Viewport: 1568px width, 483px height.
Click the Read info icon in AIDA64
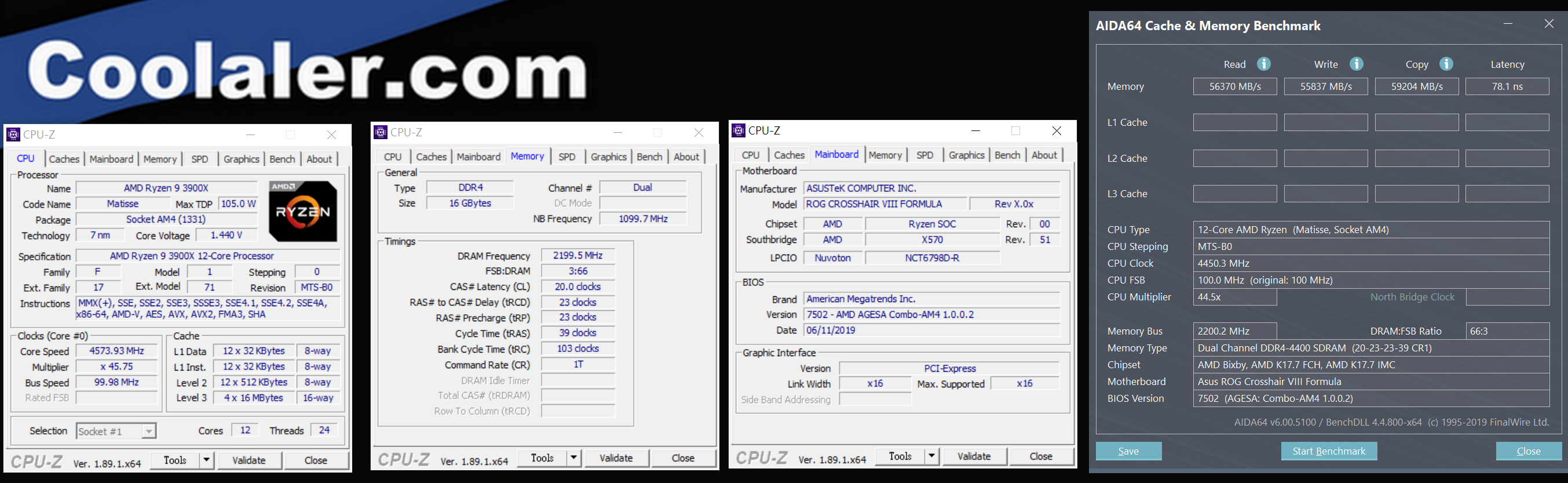pos(1264,64)
